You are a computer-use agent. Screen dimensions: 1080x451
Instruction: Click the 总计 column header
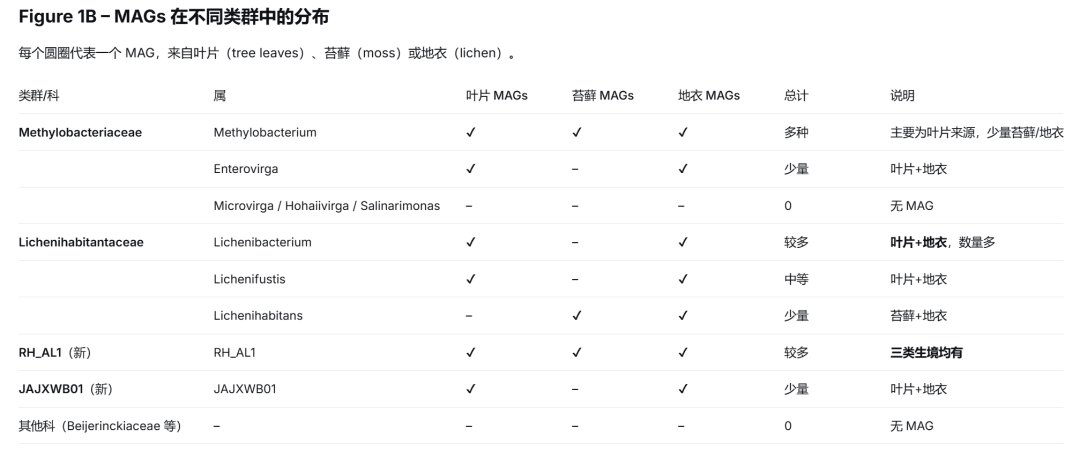pyautogui.click(x=796, y=96)
